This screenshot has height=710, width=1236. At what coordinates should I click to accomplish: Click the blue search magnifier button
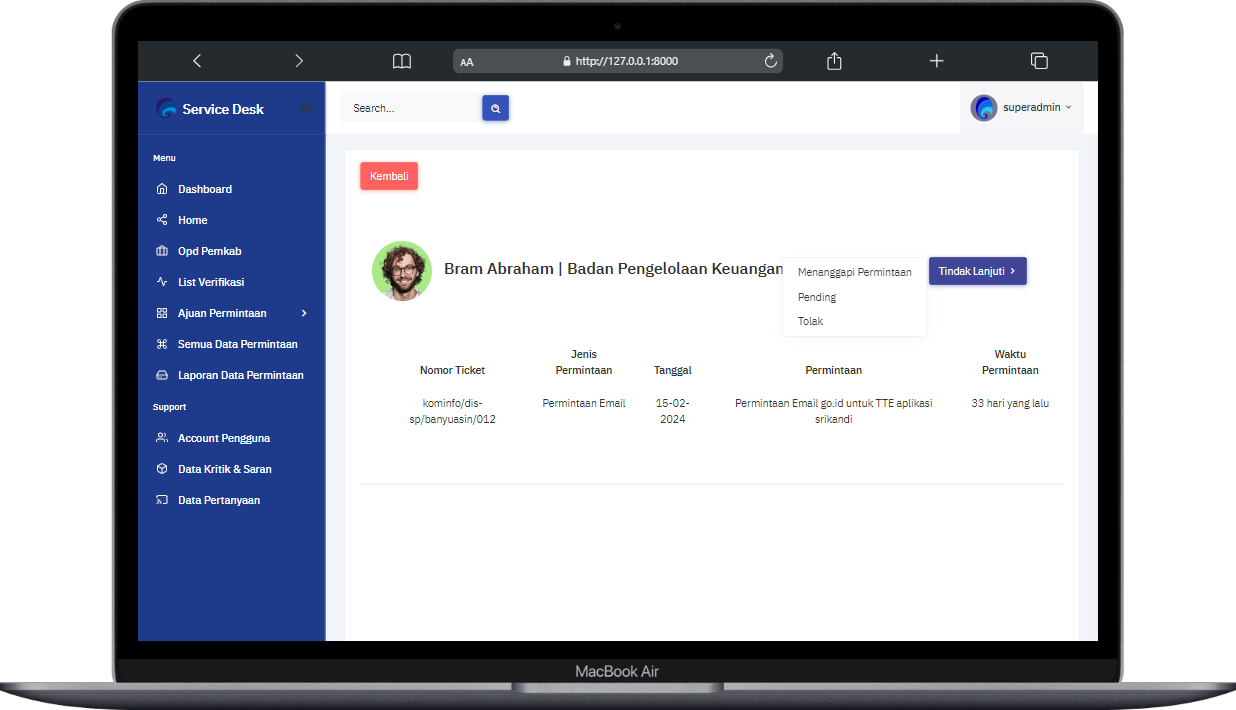[x=496, y=108]
